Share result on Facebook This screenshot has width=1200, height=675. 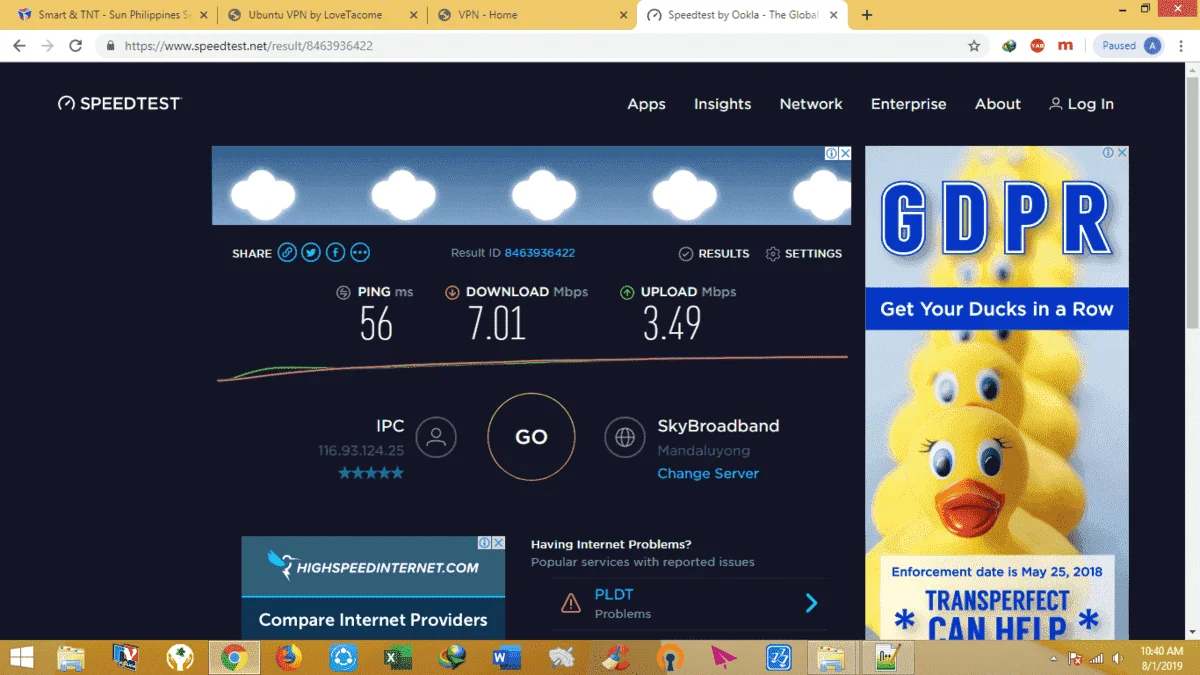(336, 253)
